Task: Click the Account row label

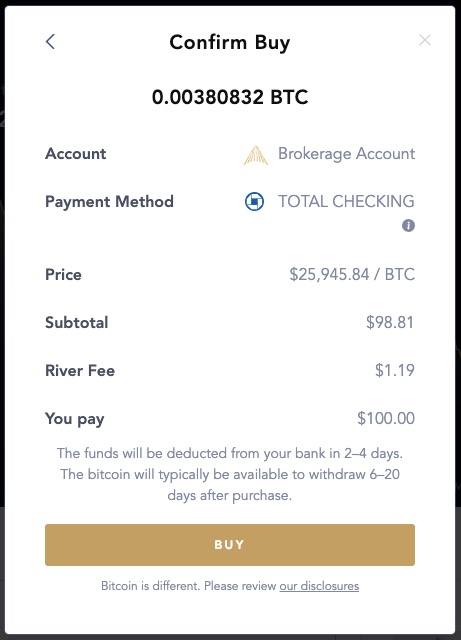Action: (76, 153)
